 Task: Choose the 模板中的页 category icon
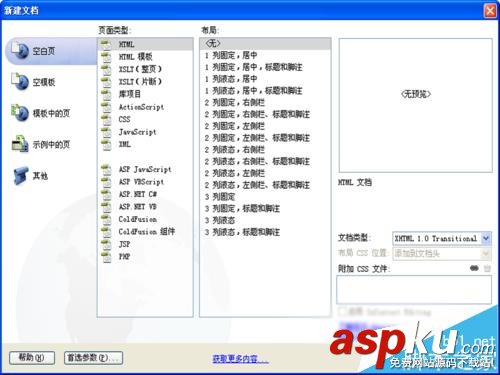click(20, 113)
